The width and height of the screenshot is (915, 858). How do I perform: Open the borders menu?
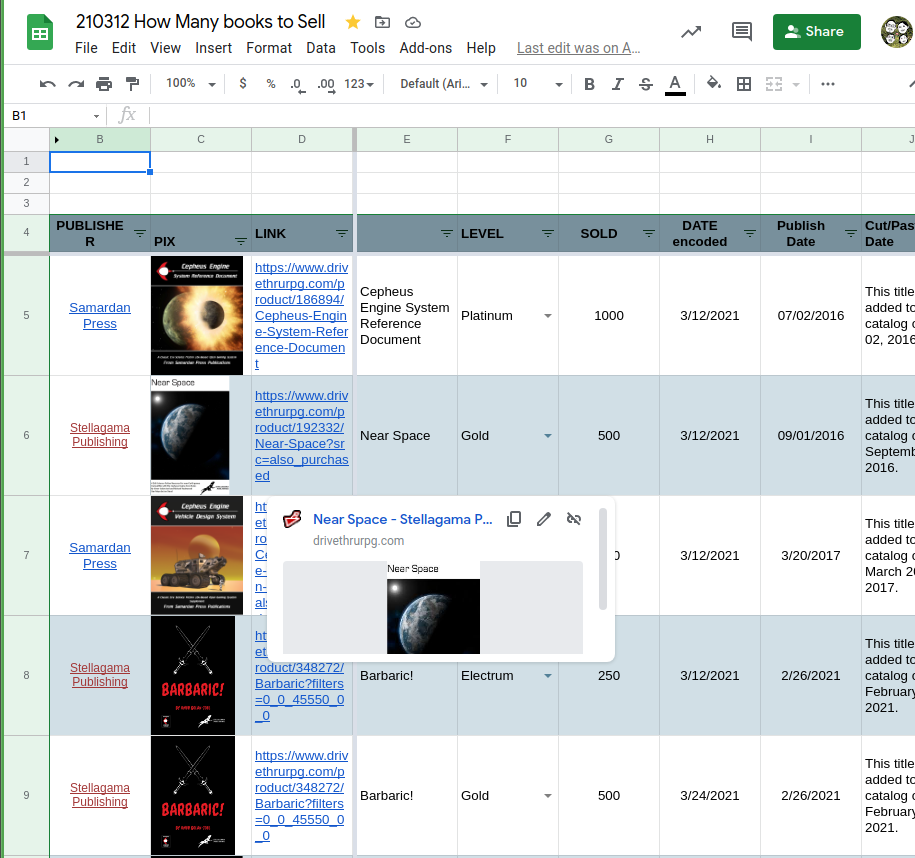[743, 84]
